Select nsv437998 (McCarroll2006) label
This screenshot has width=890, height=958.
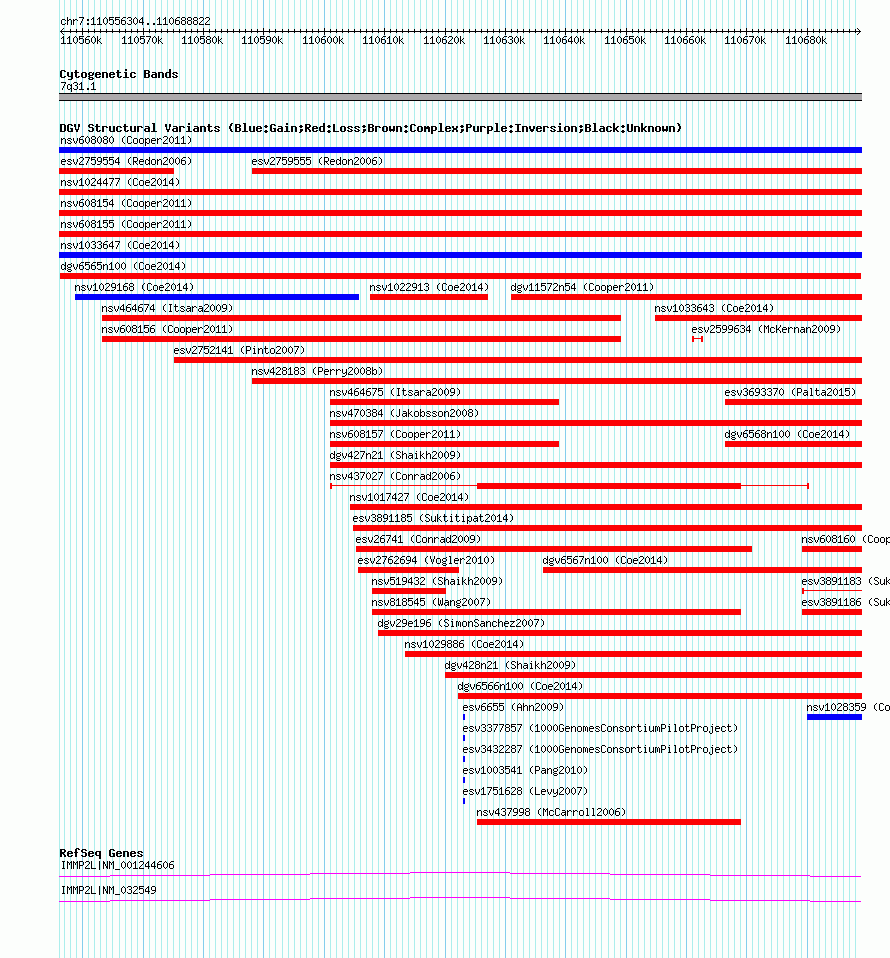pyautogui.click(x=551, y=812)
